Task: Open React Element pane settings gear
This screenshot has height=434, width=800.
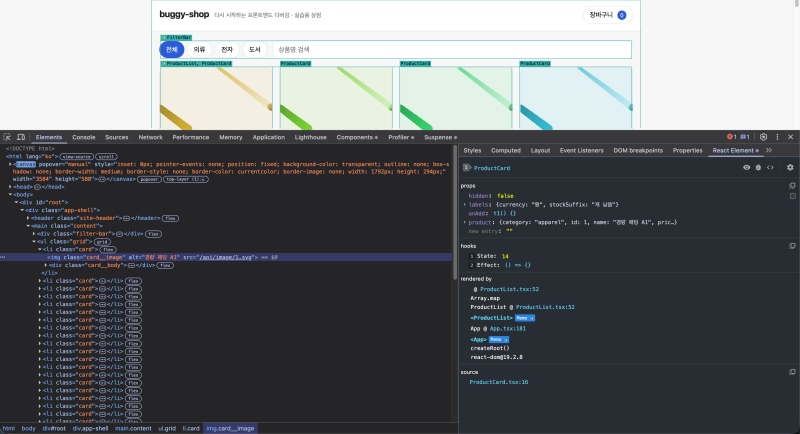Action: click(x=790, y=167)
